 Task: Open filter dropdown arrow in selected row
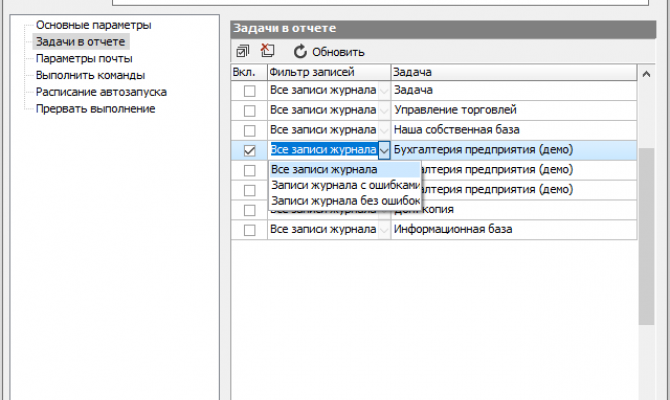pyautogui.click(x=384, y=150)
